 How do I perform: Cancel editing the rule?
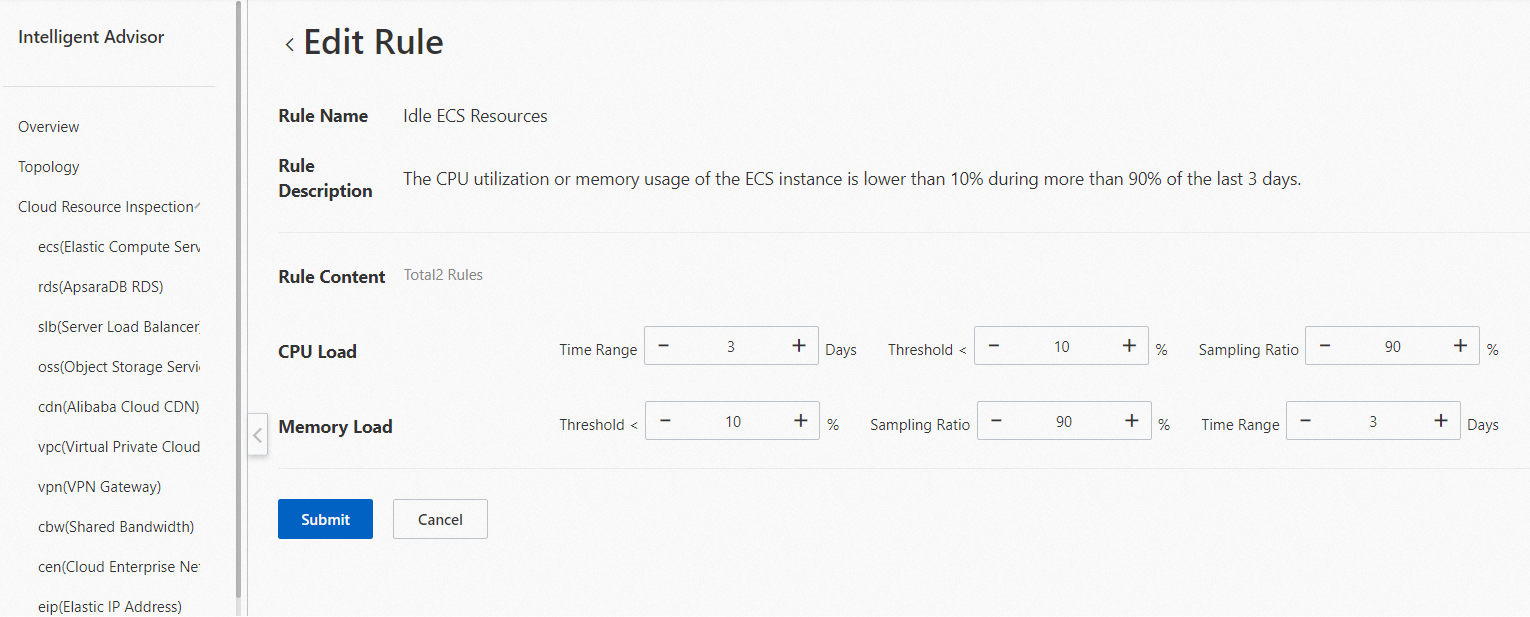click(440, 519)
